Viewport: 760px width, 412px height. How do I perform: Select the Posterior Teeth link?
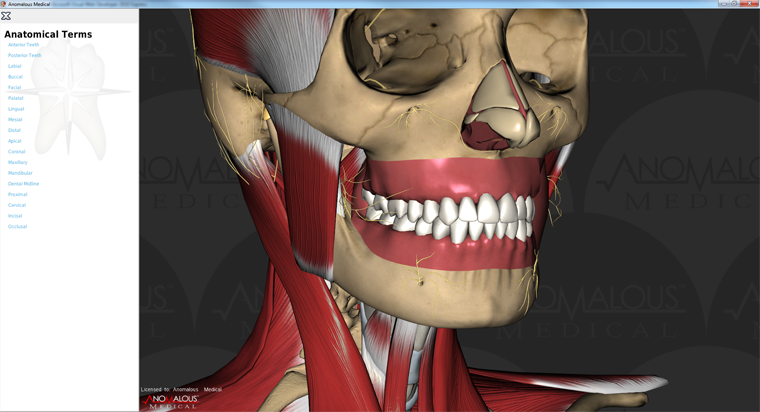[x=25, y=56]
